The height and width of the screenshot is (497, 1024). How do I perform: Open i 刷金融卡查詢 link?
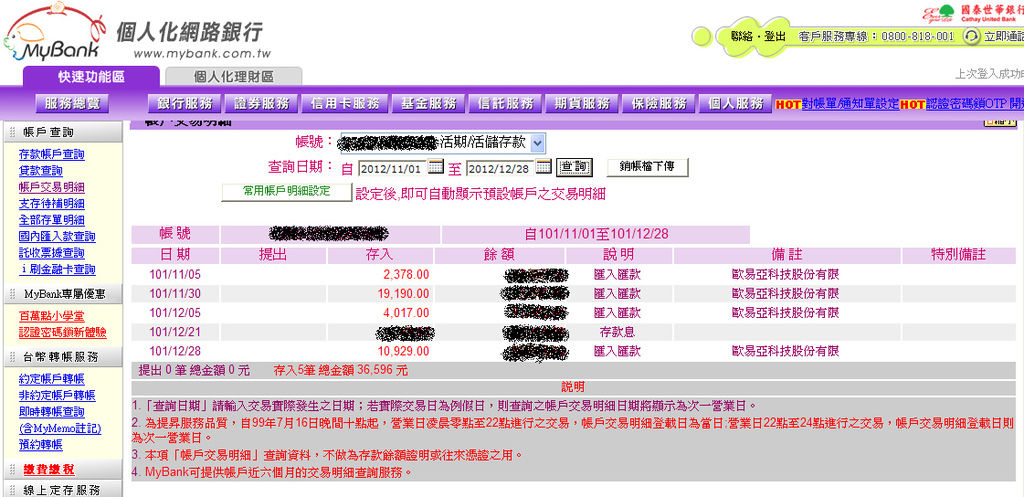click(x=57, y=269)
